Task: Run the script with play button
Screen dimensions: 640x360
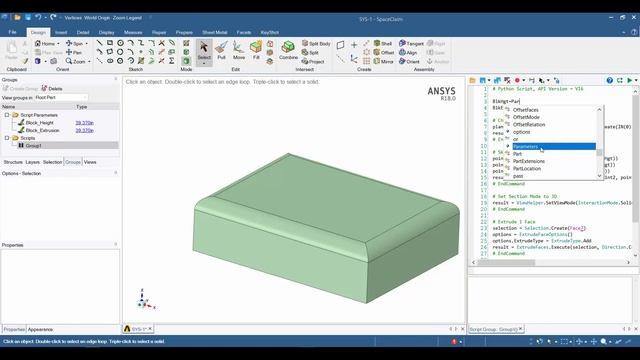Action: click(629, 80)
